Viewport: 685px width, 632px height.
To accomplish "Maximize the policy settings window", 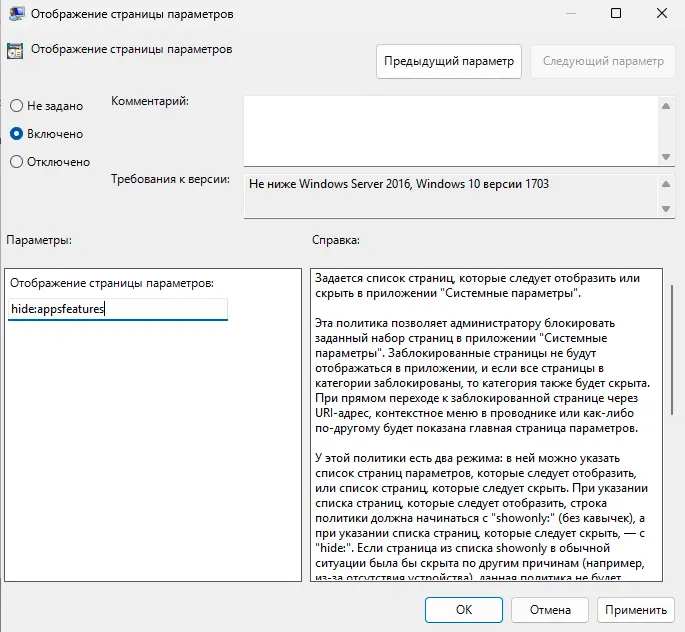I will click(x=615, y=14).
